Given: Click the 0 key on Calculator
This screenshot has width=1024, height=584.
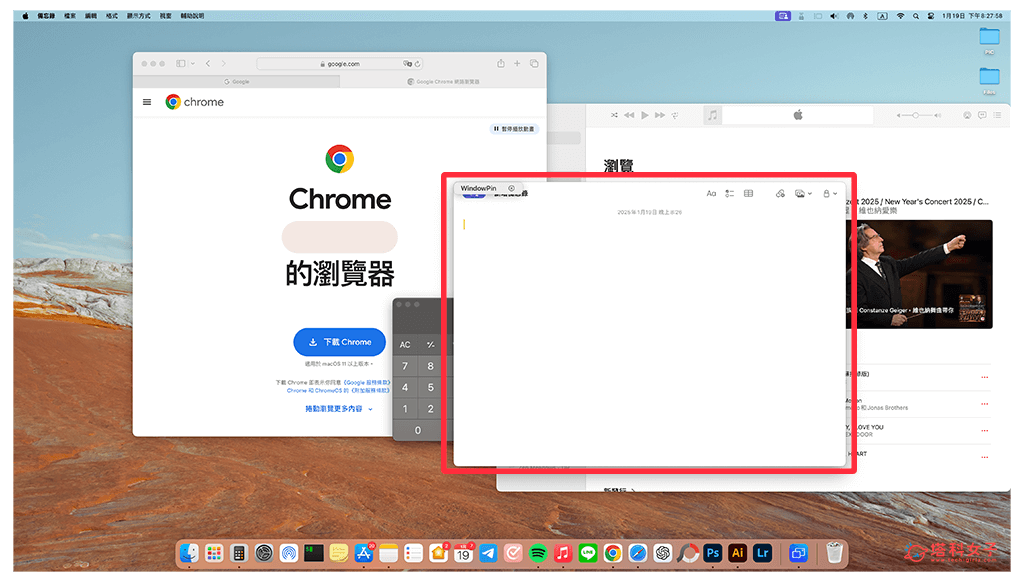Looking at the screenshot, I should [x=418, y=430].
